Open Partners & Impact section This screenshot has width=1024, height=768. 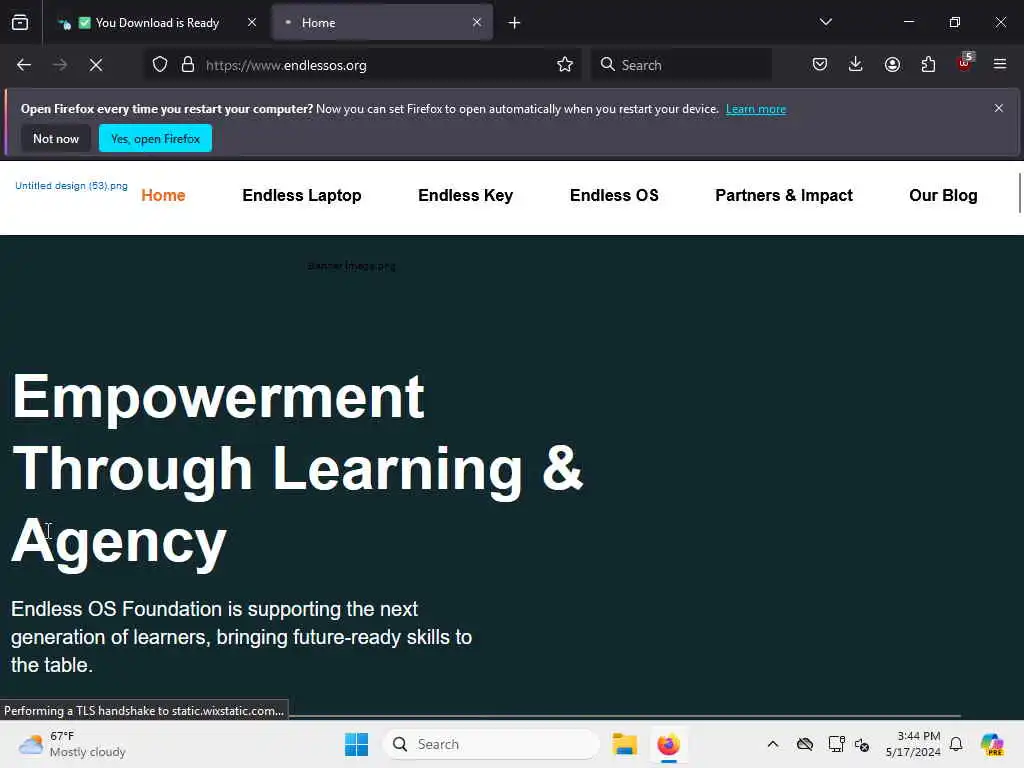[784, 195]
